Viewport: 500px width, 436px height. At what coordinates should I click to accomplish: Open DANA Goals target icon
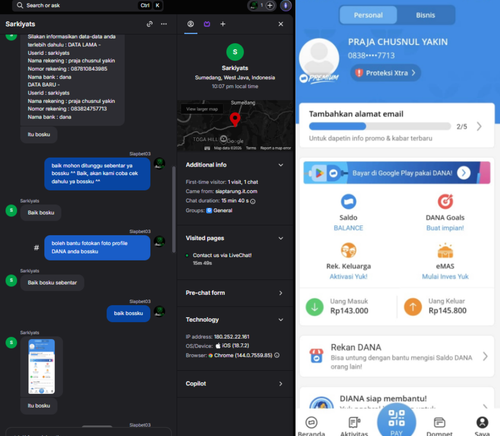445,201
